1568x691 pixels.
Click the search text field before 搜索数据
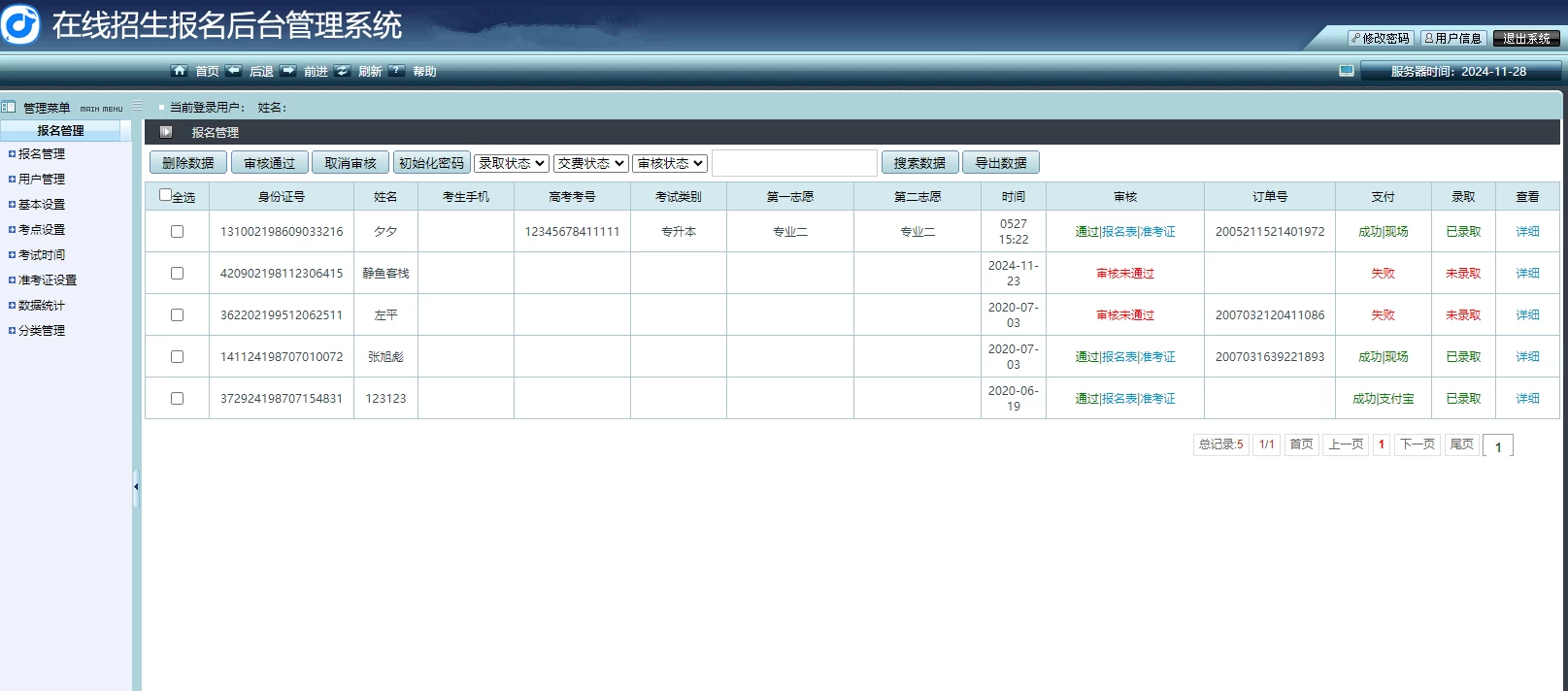(794, 163)
